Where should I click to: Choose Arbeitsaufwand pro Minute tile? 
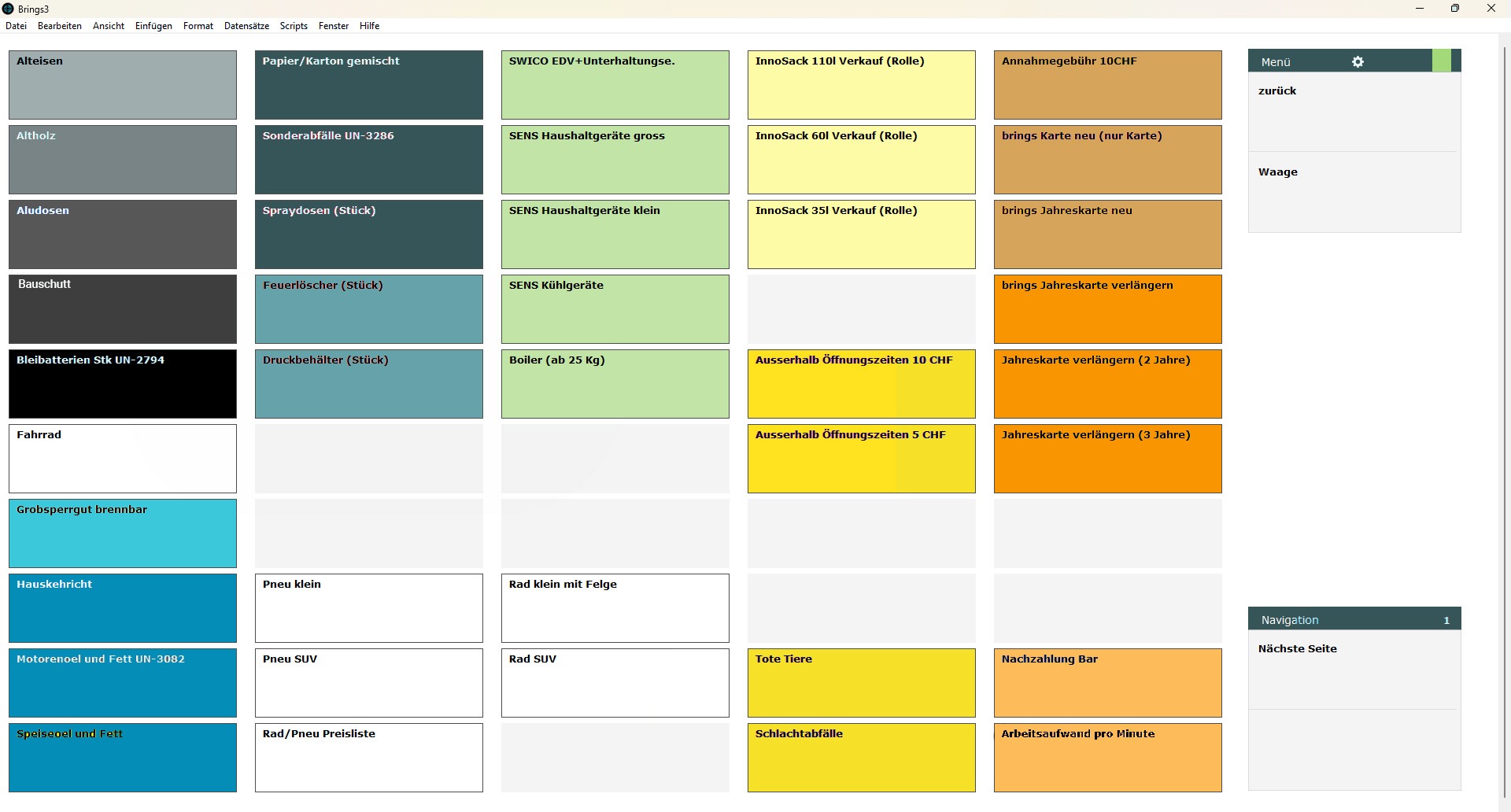coord(1107,758)
